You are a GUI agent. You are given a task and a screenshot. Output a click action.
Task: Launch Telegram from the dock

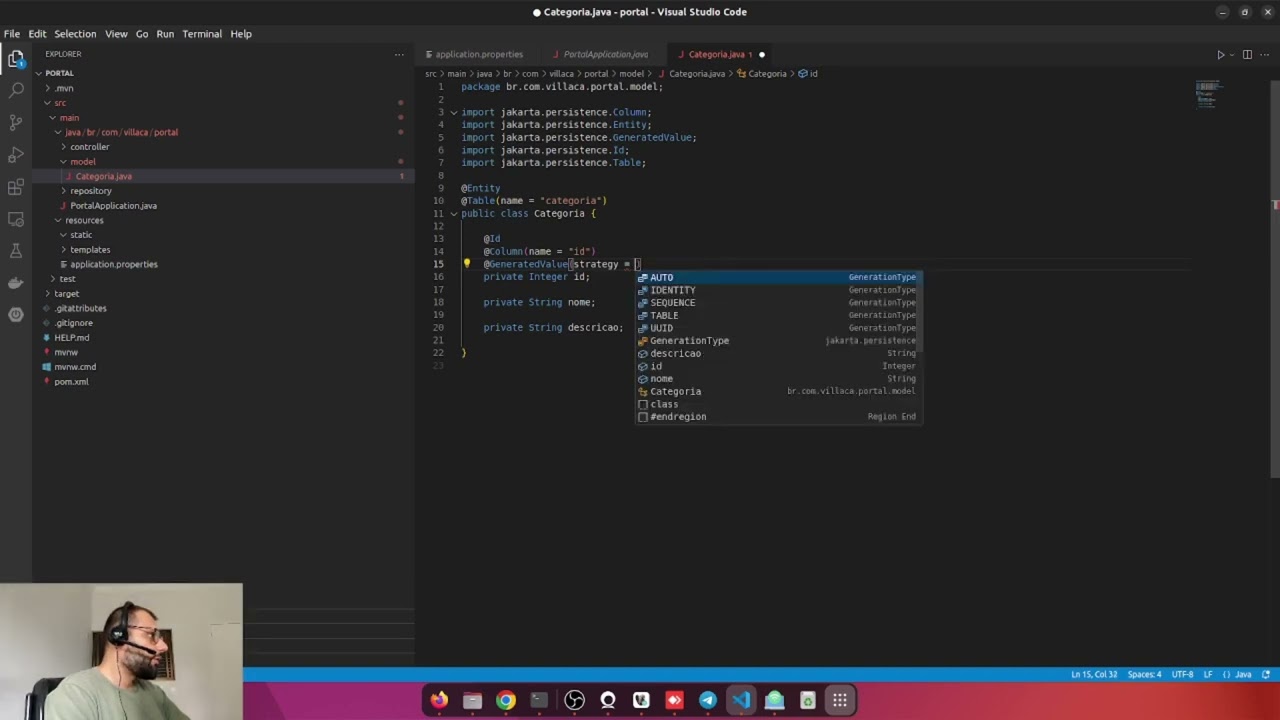(707, 700)
